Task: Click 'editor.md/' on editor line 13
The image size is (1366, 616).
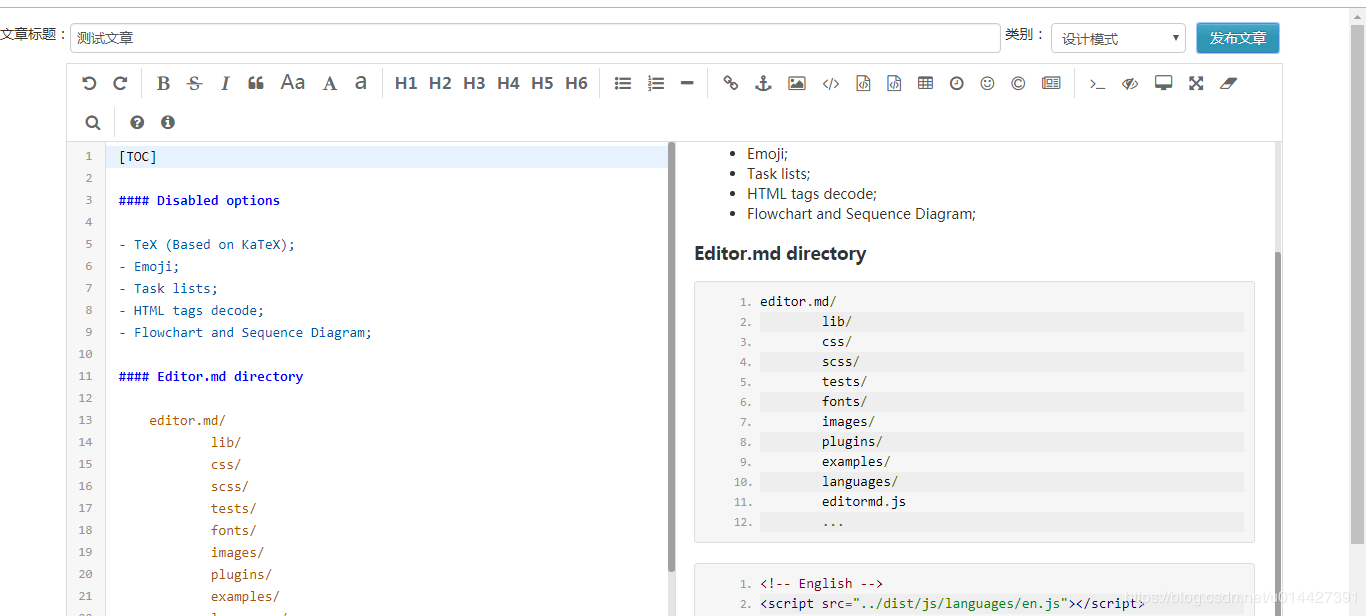Action: pyautogui.click(x=187, y=420)
